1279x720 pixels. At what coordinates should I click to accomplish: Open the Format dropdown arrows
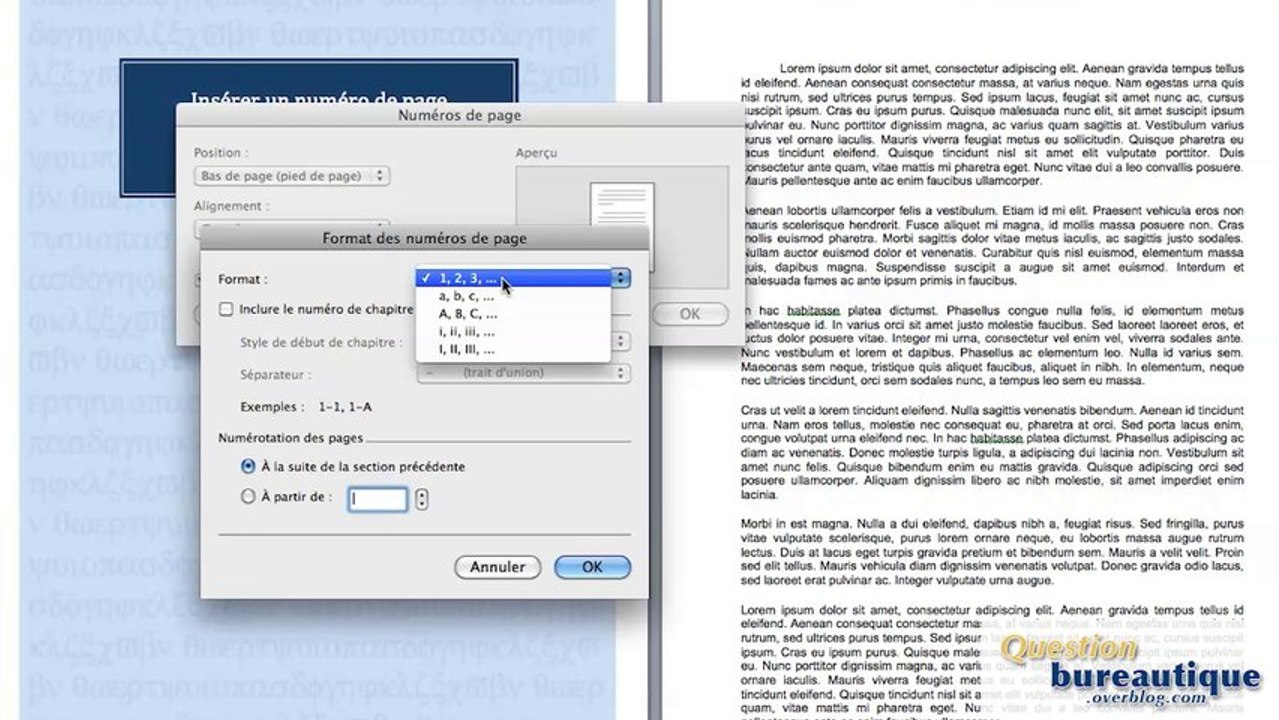(x=621, y=279)
